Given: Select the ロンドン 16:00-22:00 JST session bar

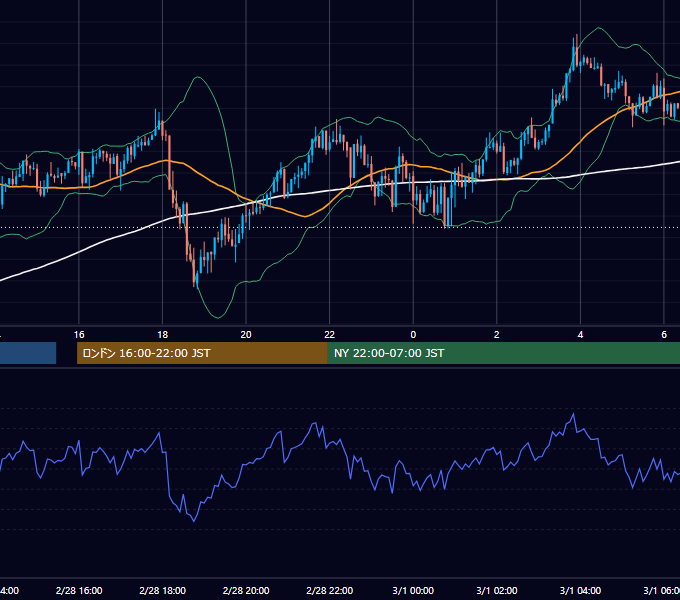Looking at the screenshot, I should [x=202, y=353].
